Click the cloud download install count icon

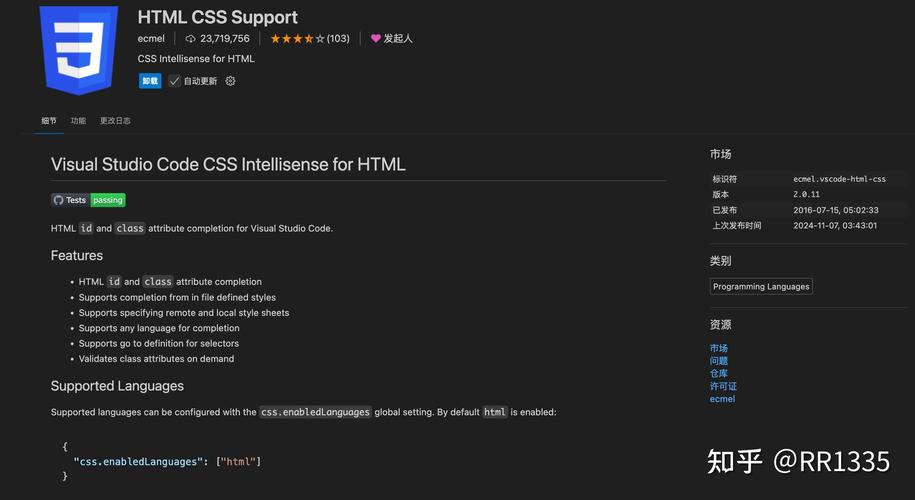pyautogui.click(x=190, y=38)
